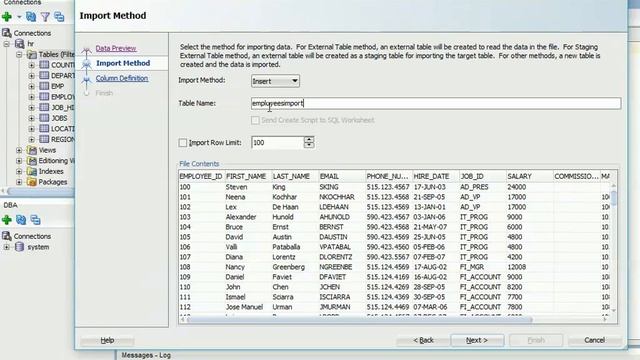Collapse the hr connection tree
The height and width of the screenshot is (360, 640).
[7, 44]
